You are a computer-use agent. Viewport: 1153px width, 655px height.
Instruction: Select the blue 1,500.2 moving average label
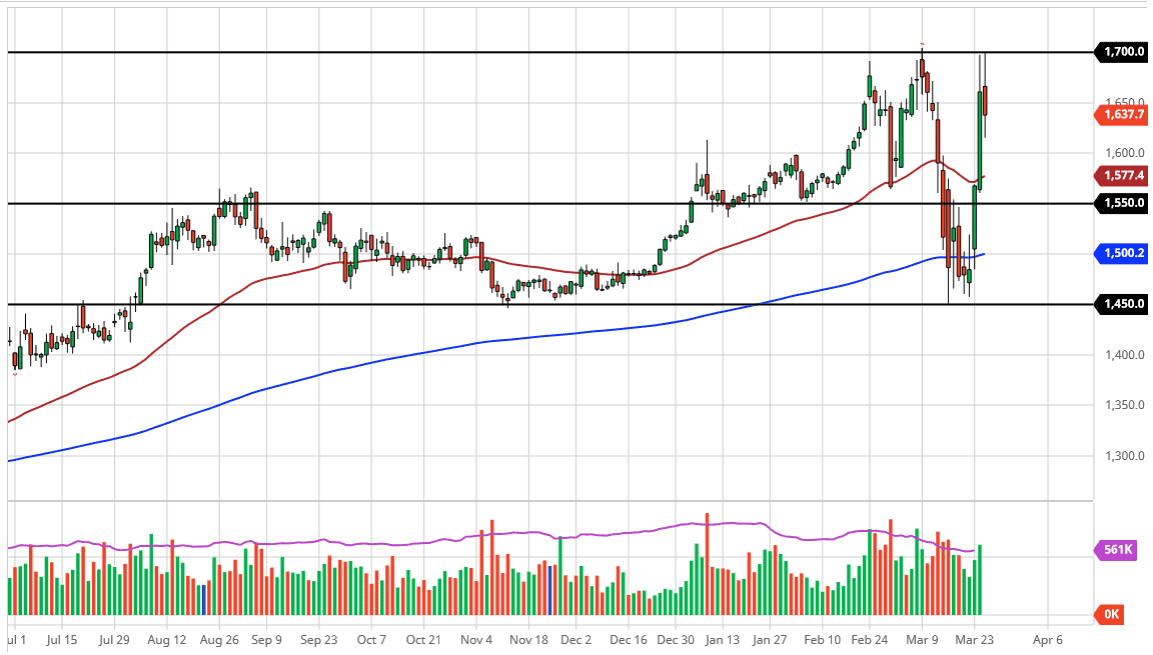1124,254
